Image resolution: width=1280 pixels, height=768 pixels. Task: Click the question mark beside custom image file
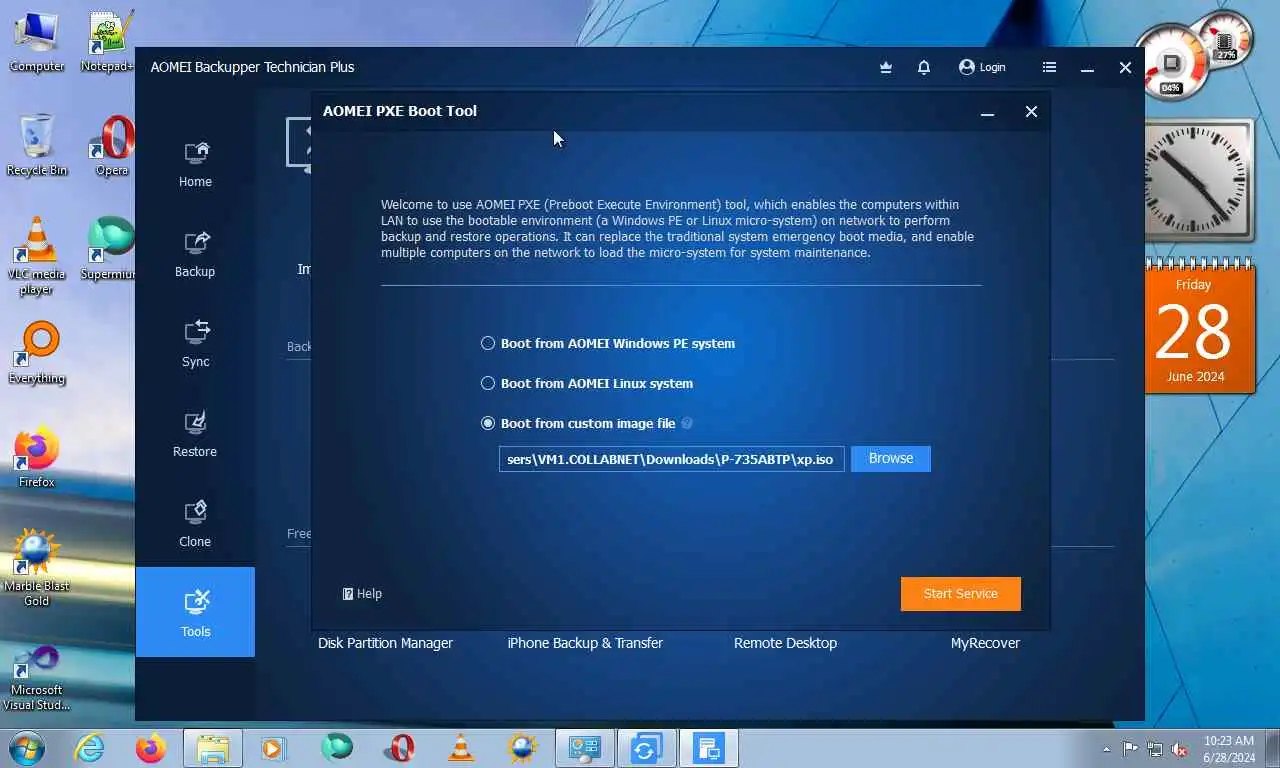(x=687, y=423)
